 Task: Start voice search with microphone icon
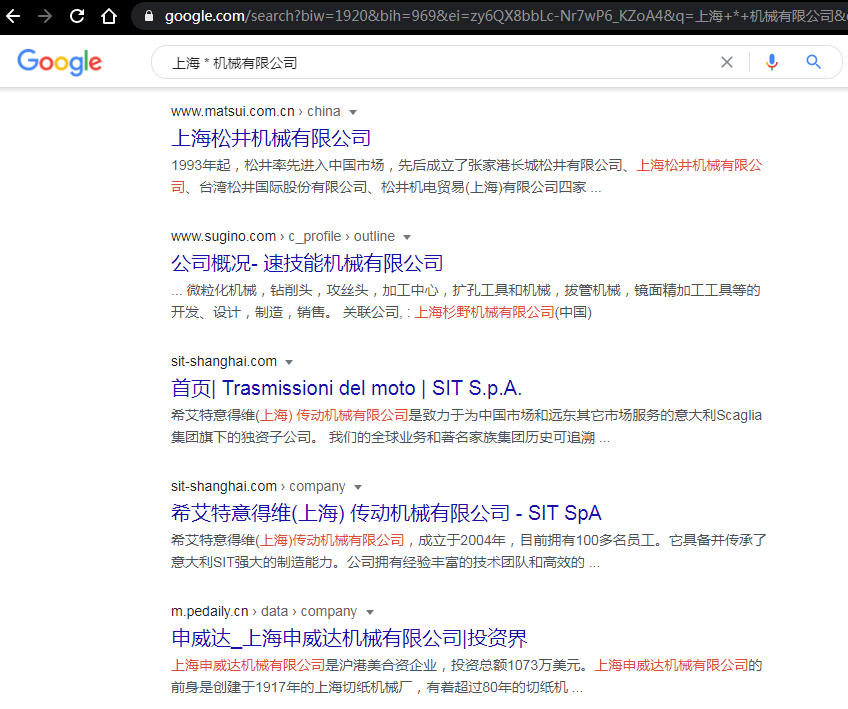pyautogui.click(x=771, y=62)
